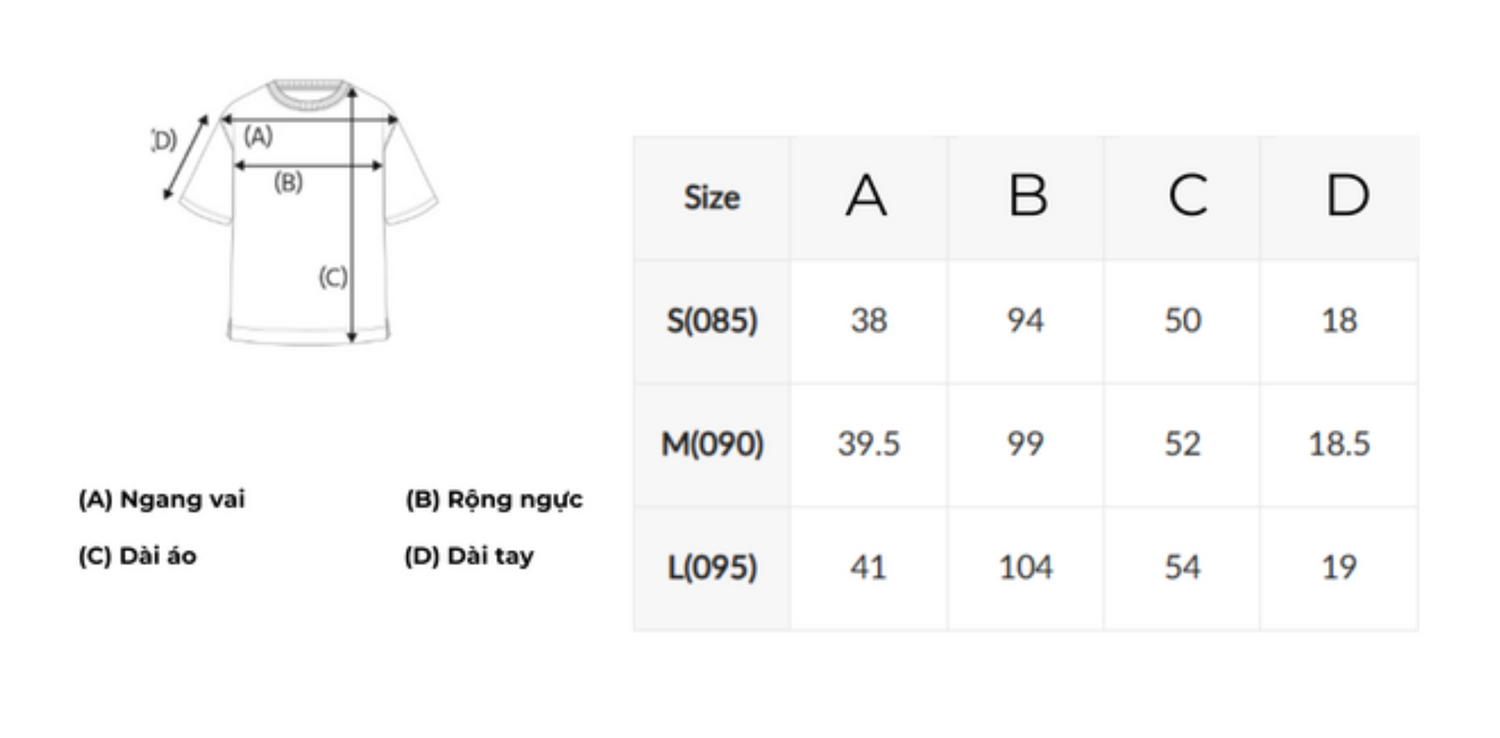
Task: Click the (B) label on shirt diagram
Action: pos(288,182)
